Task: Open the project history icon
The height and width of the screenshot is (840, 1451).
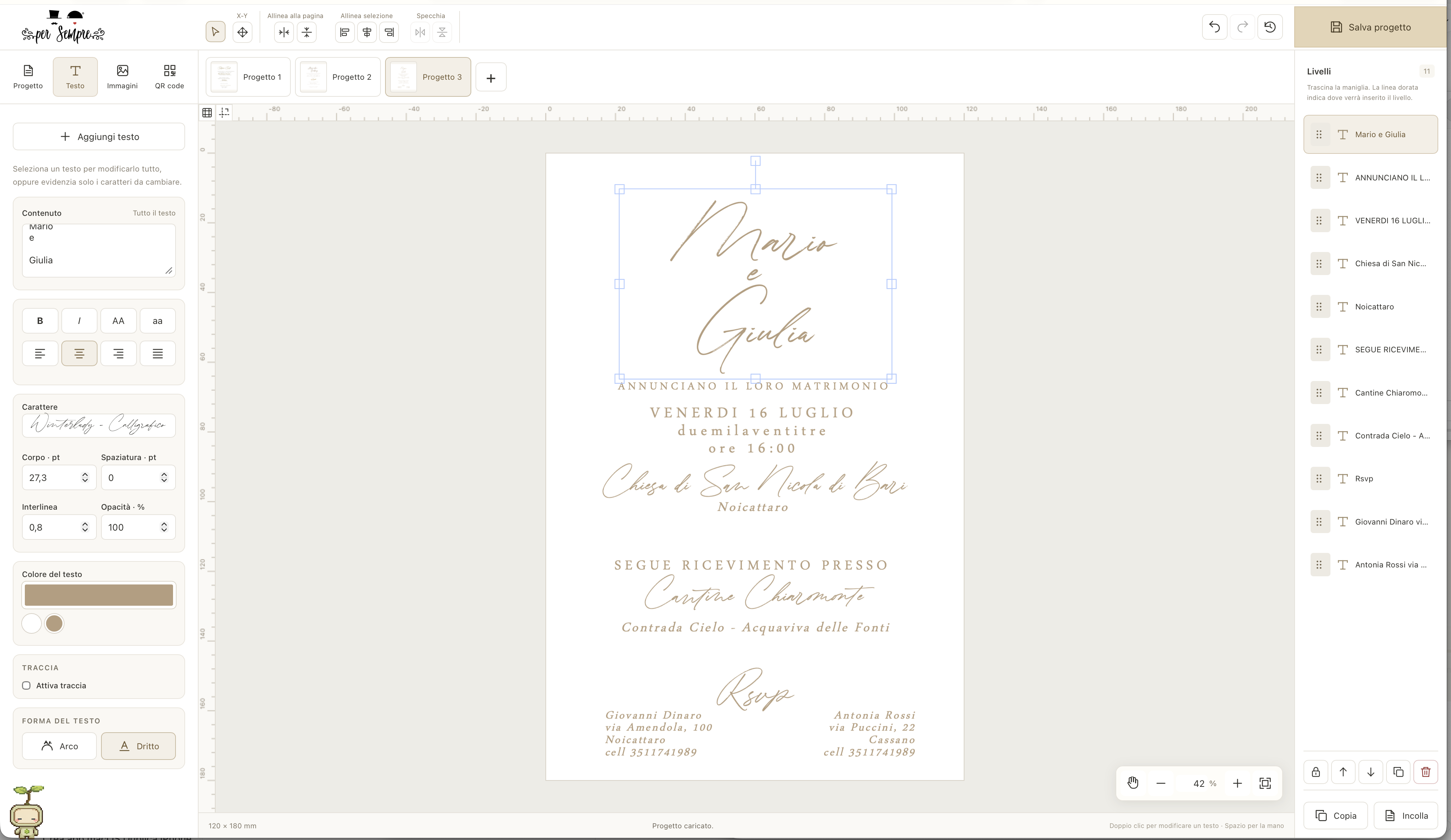Action: tap(1270, 27)
